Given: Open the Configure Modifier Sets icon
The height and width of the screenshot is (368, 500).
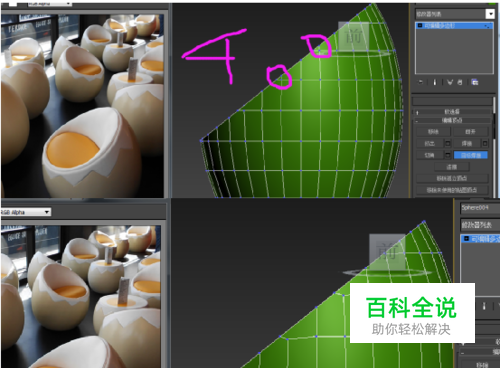Looking at the screenshot, I should click(475, 82).
